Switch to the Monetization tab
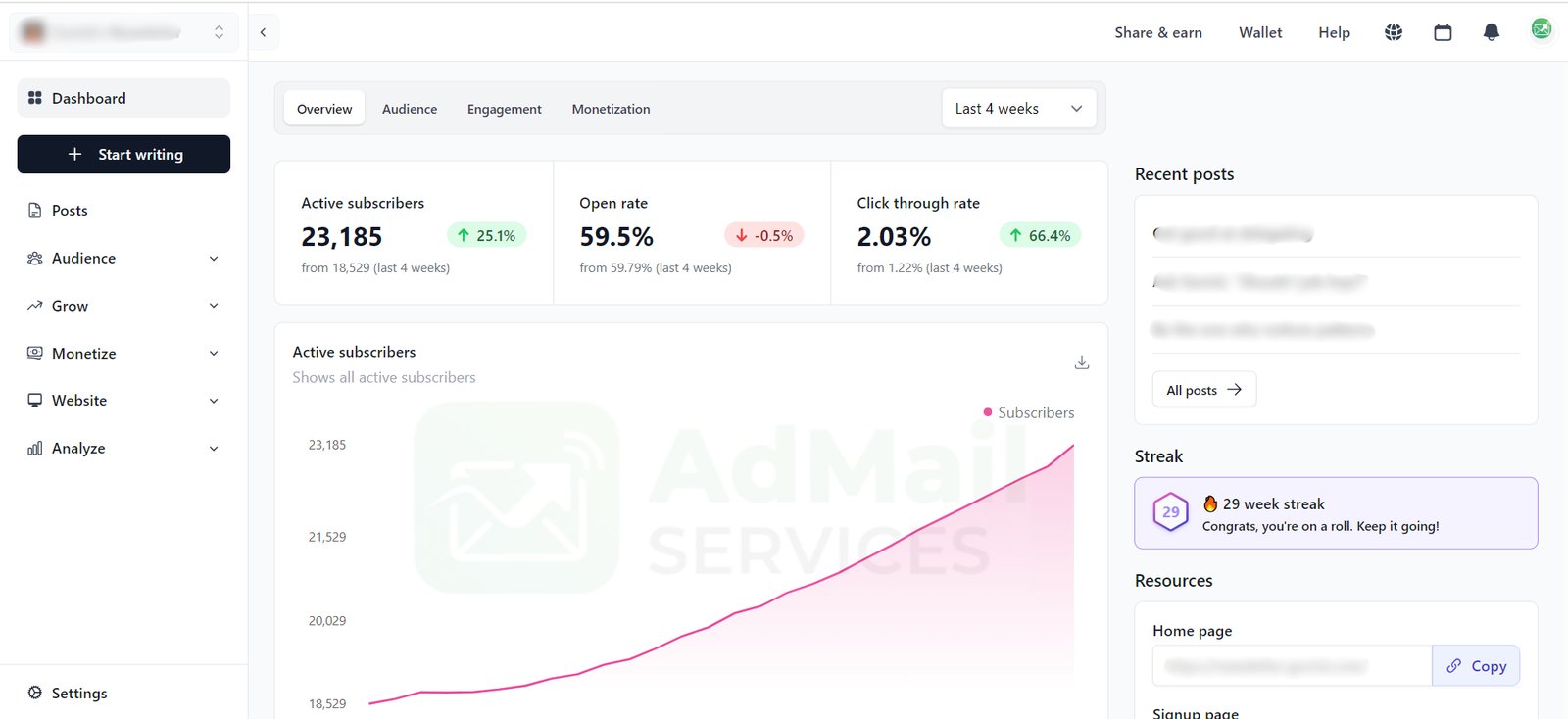This screenshot has width=1568, height=719. pos(611,109)
